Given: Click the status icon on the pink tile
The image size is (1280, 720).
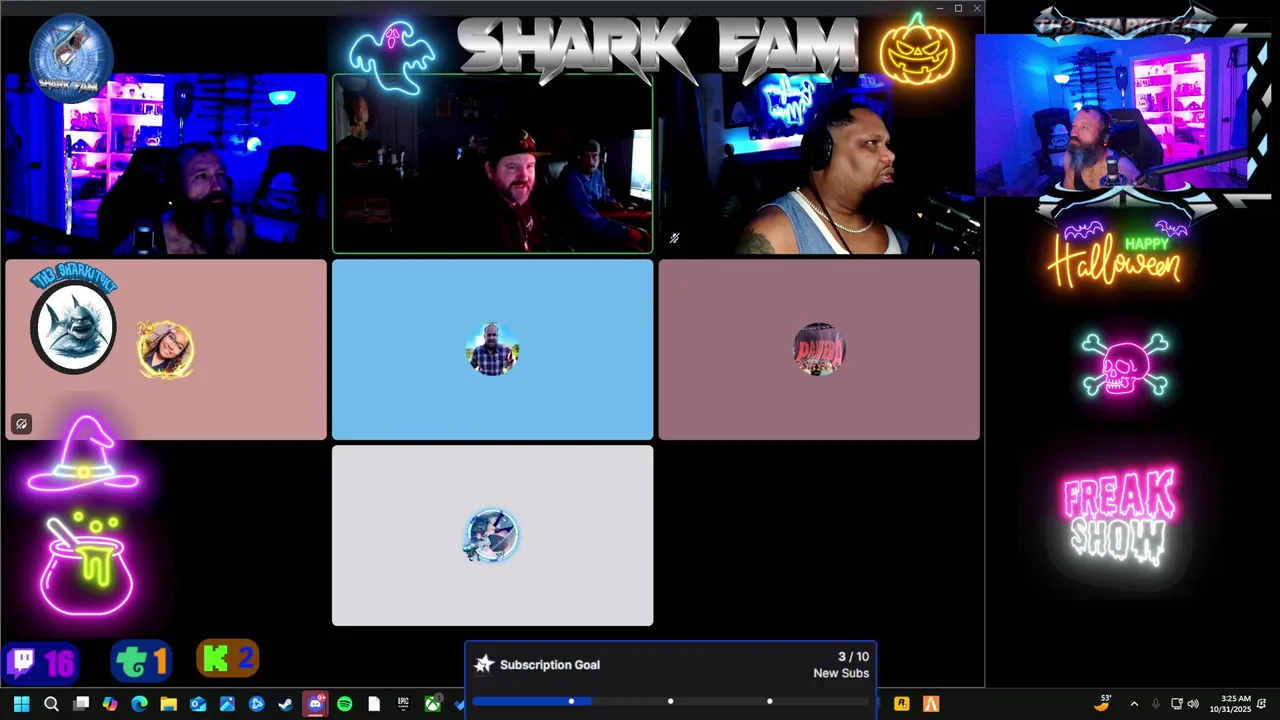Looking at the screenshot, I should coord(21,424).
